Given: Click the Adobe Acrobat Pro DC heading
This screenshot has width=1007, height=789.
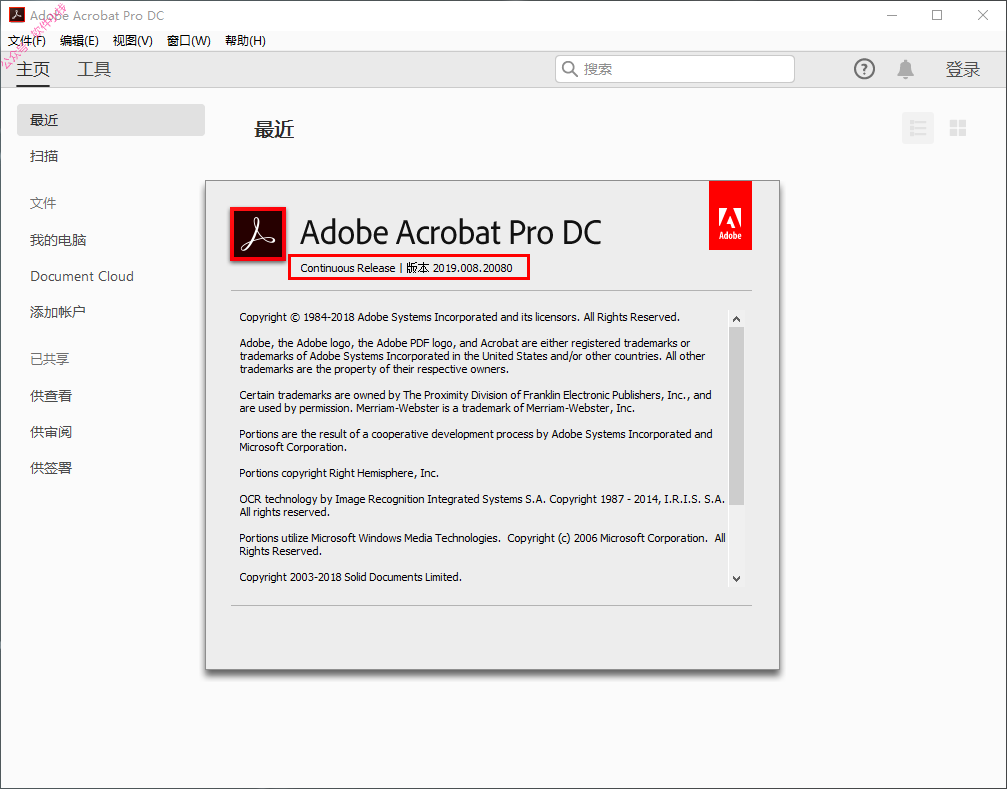Looking at the screenshot, I should [x=451, y=232].
